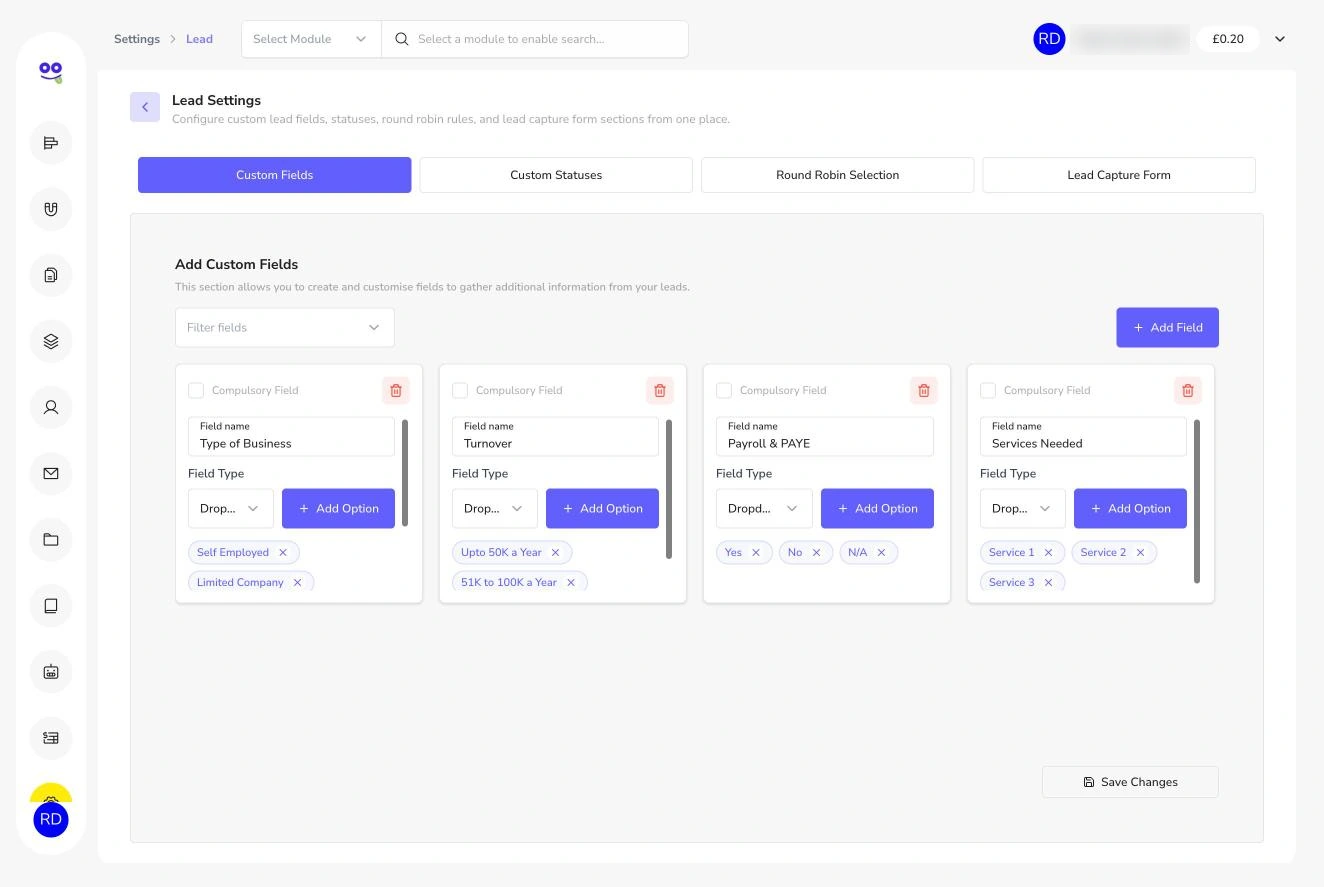1324x887 pixels.
Task: Open the documents copy icon in sidebar
Action: pyautogui.click(x=51, y=275)
